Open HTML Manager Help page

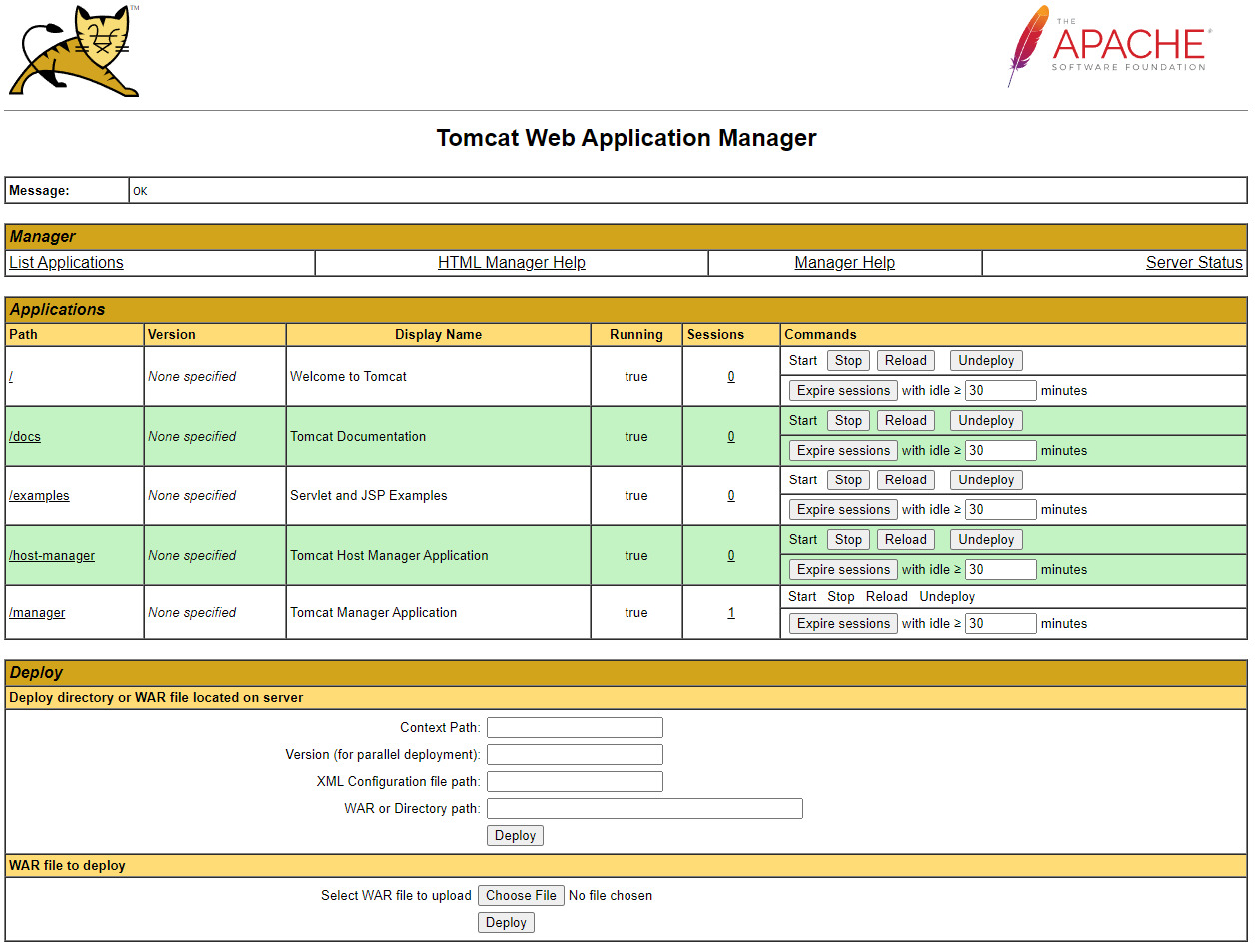click(511, 263)
